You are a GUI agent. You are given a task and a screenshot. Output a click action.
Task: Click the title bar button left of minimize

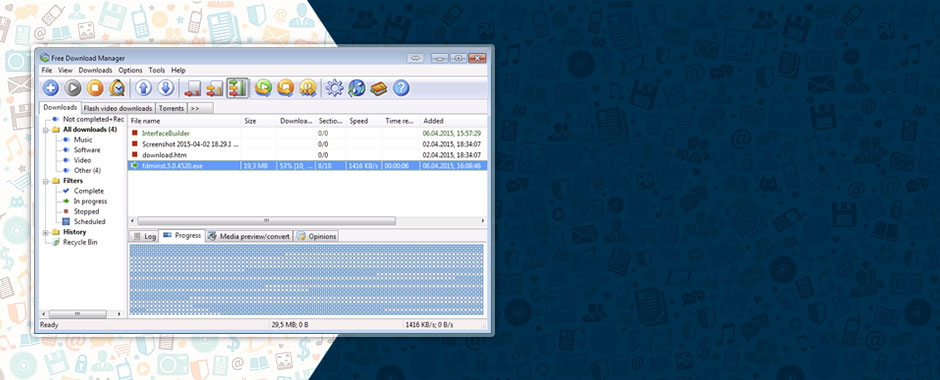415,58
